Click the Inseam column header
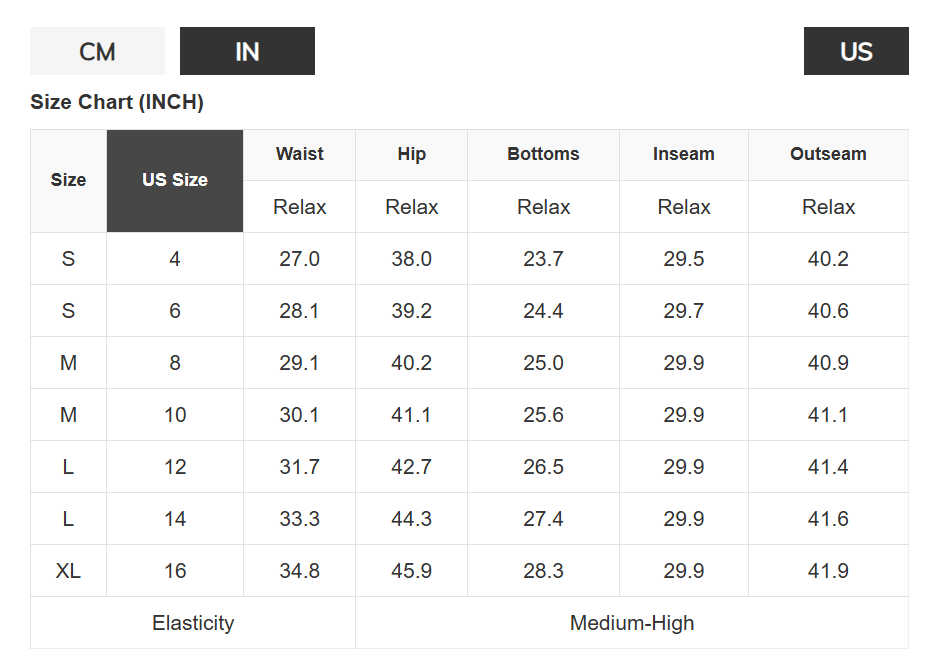 pyautogui.click(x=684, y=154)
